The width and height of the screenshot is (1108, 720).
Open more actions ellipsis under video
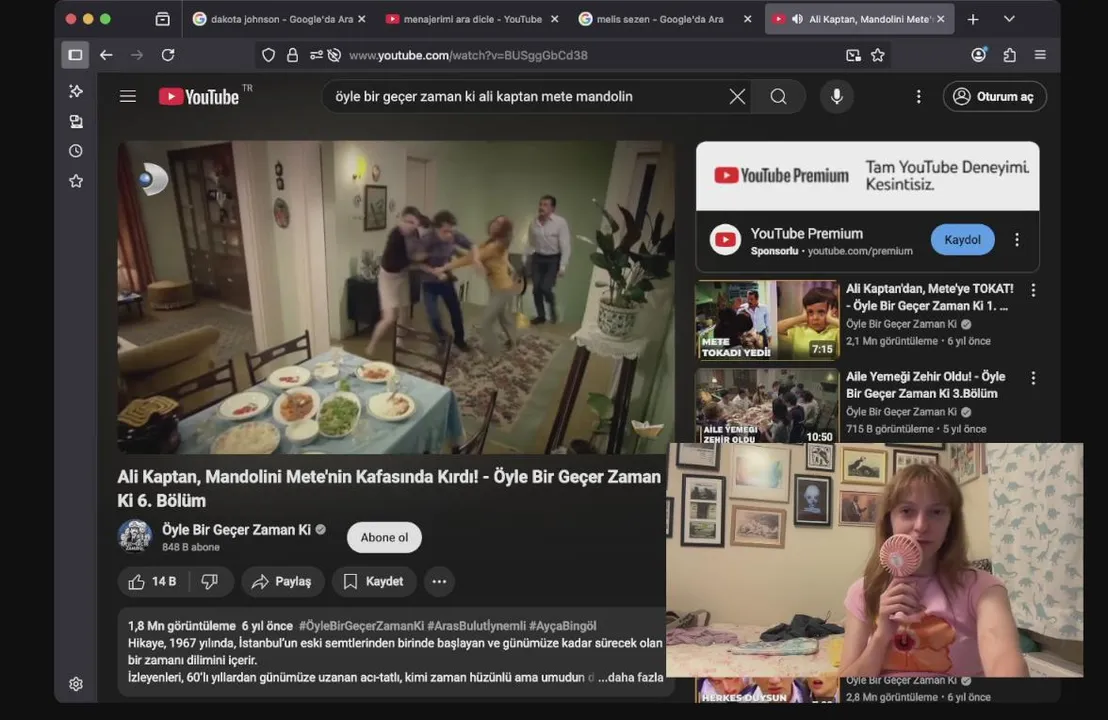439,582
